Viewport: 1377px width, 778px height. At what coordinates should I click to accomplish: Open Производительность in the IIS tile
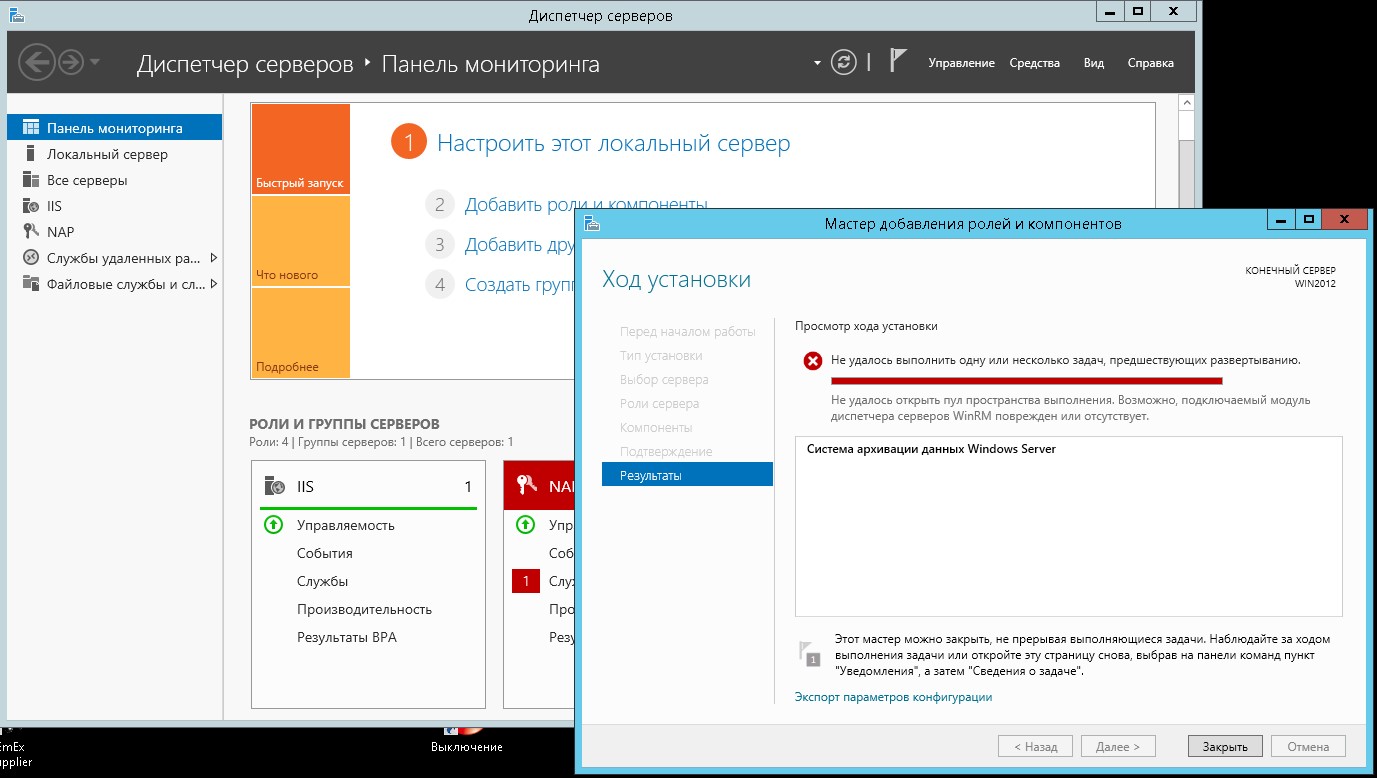tap(364, 609)
